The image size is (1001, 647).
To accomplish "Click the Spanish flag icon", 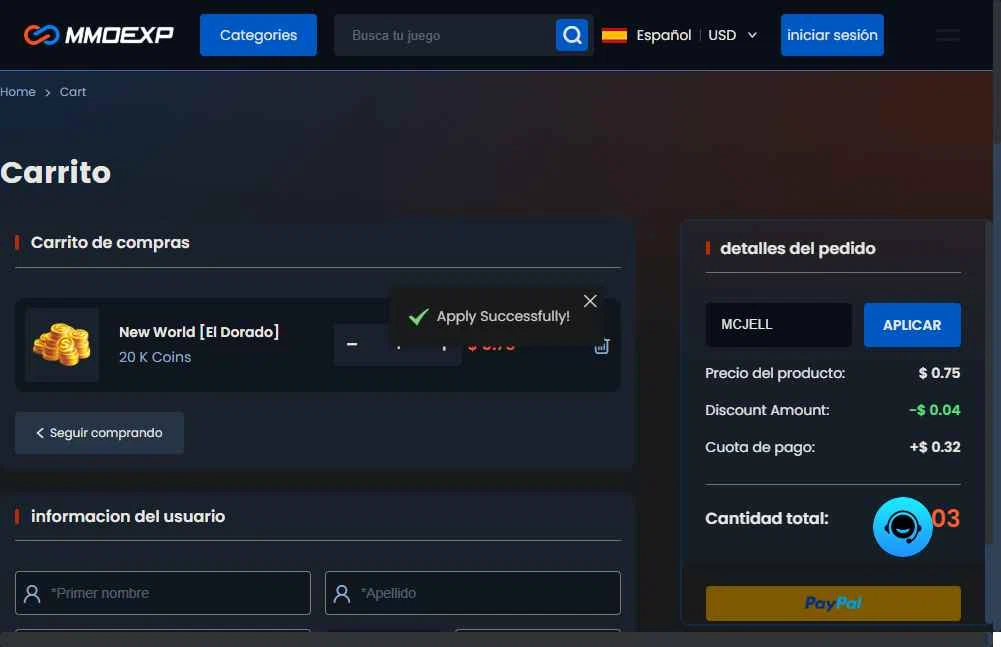I will 614,35.
